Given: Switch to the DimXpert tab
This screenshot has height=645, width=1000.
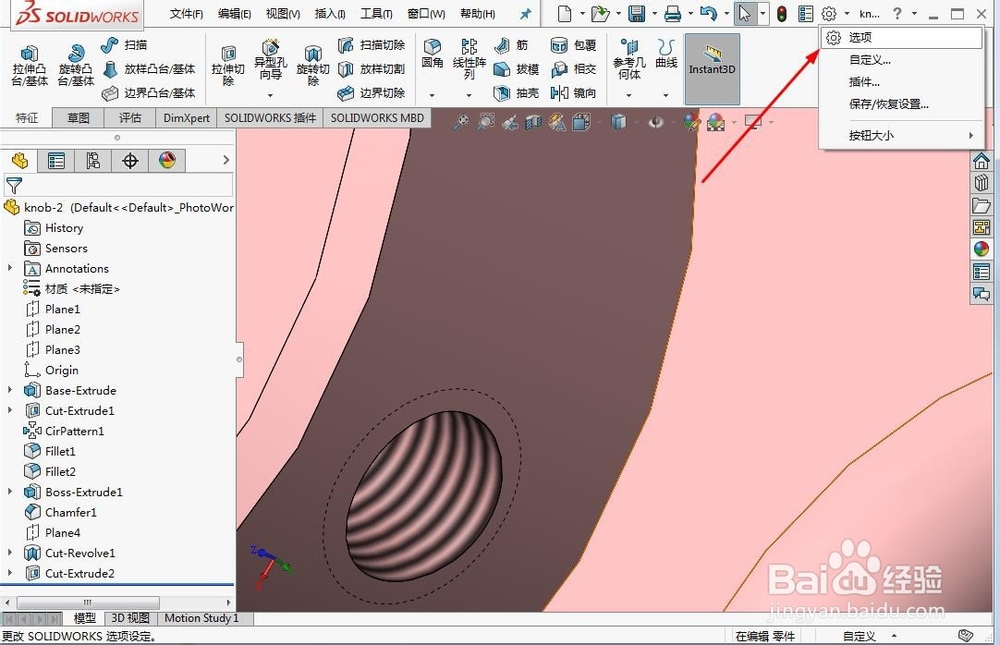Looking at the screenshot, I should (186, 117).
